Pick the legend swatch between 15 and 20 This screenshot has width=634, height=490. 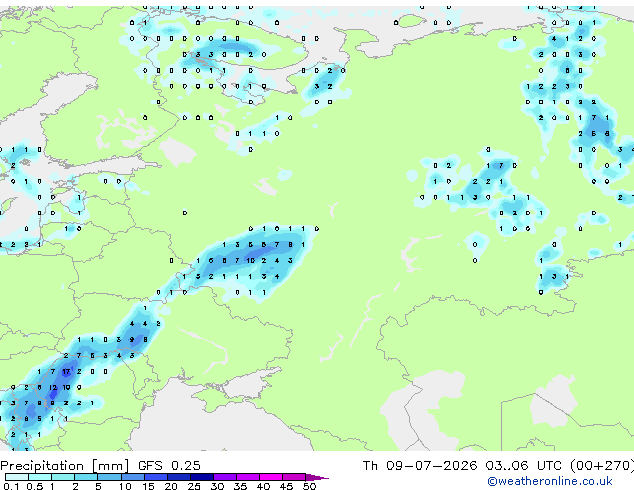point(156,477)
